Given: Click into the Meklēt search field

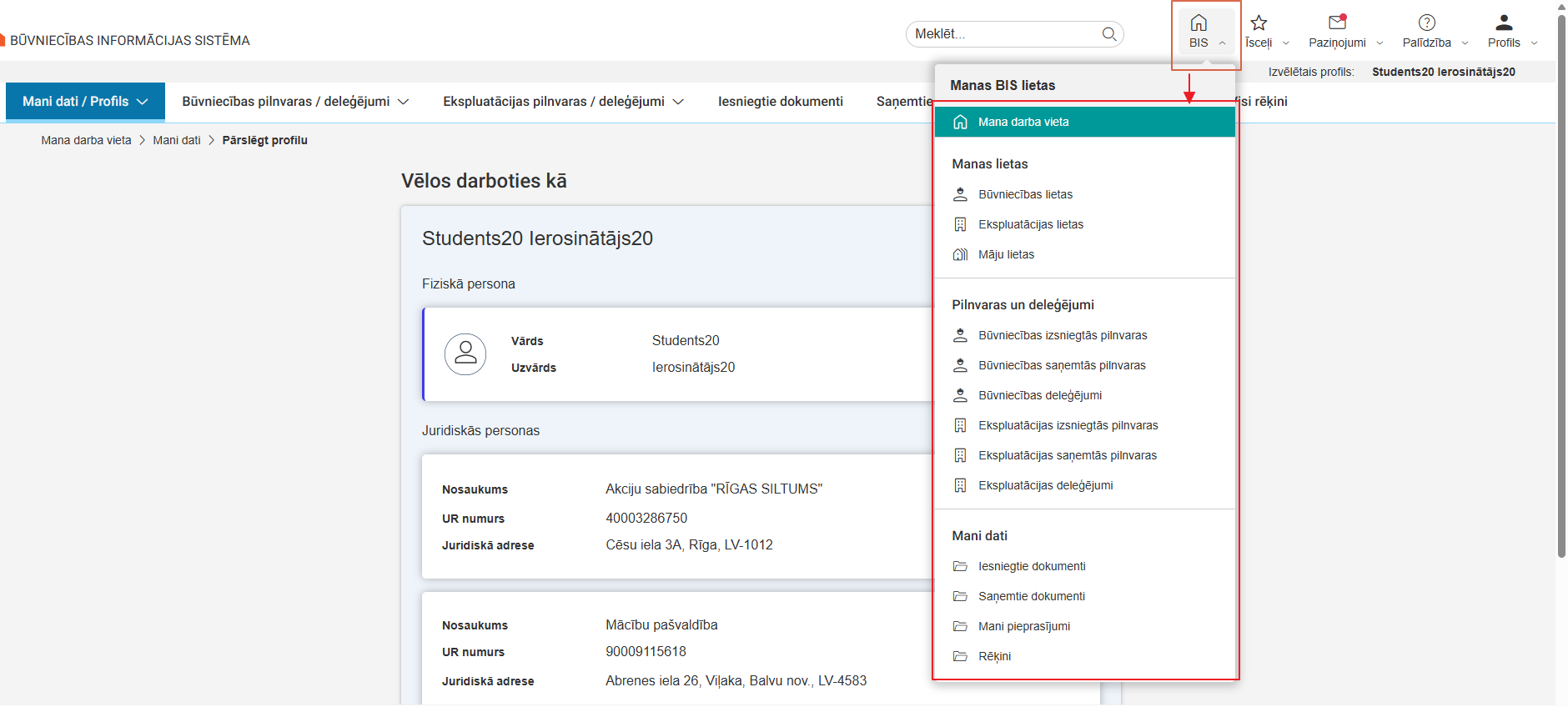Looking at the screenshot, I should 1003,34.
